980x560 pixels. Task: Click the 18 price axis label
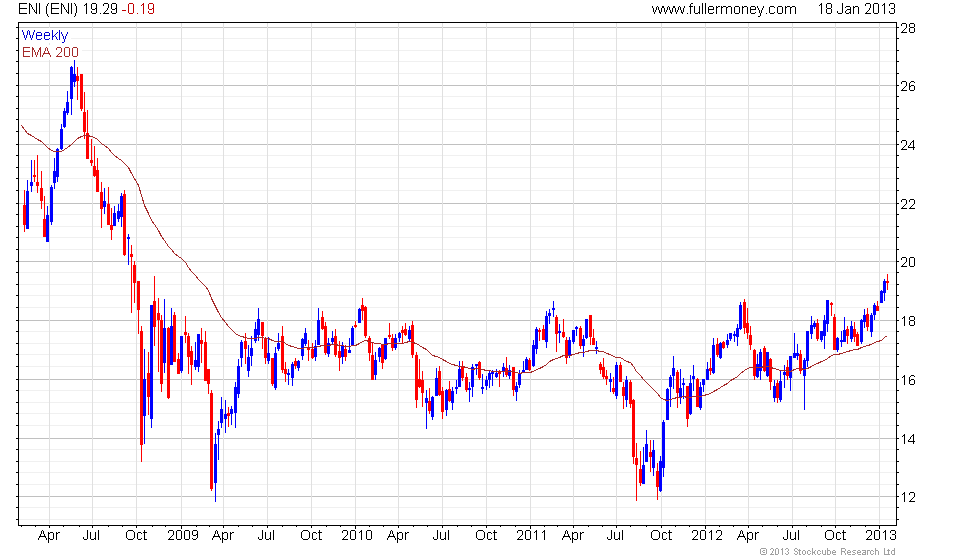point(908,321)
